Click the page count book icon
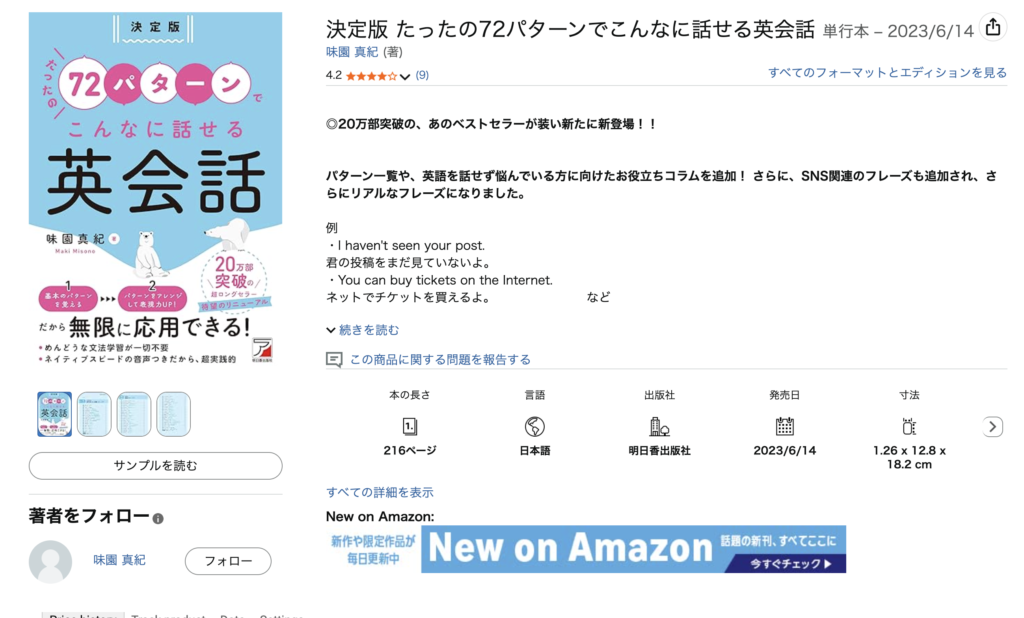Viewport: 1024px width, 618px height. [409, 427]
